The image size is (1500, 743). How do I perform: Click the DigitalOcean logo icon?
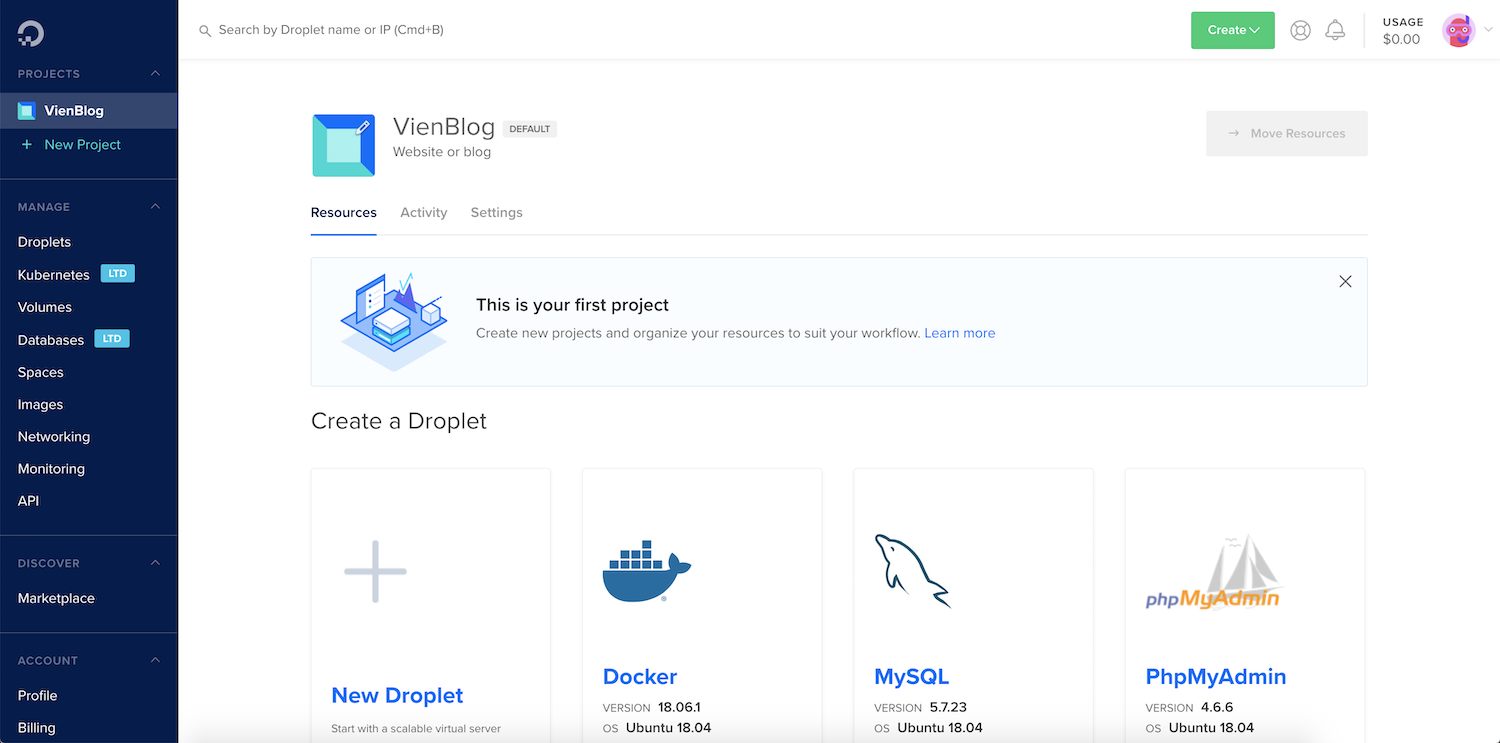30,34
